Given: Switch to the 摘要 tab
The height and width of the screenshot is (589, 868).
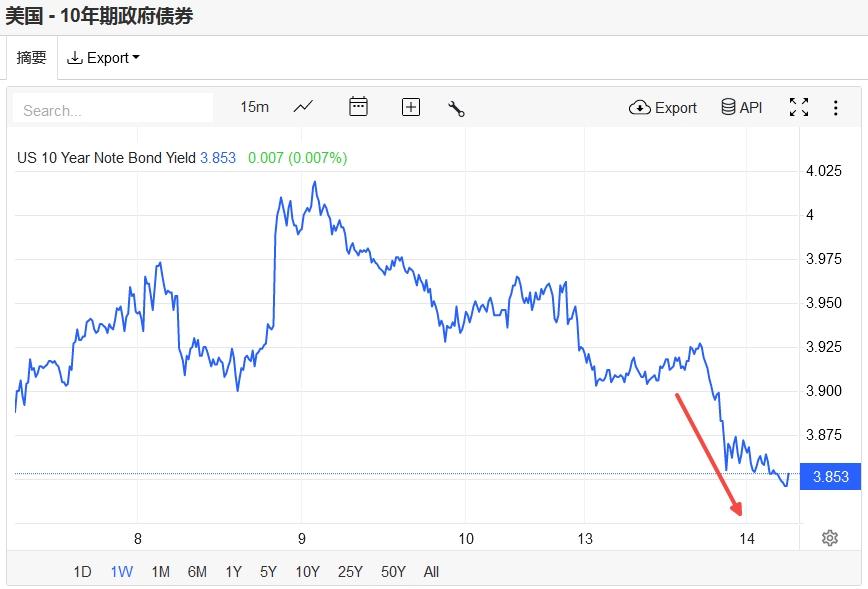Looking at the screenshot, I should [31, 58].
